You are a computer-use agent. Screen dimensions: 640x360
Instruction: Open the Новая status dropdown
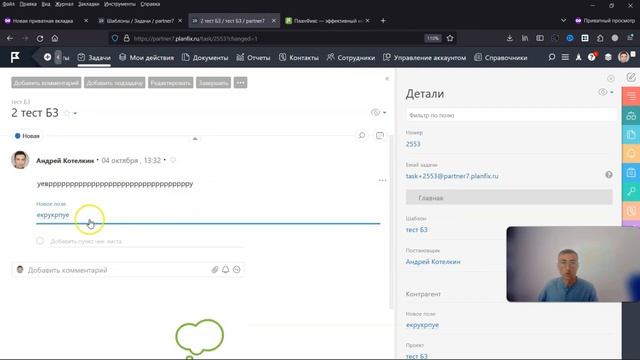pyautogui.click(x=27, y=136)
